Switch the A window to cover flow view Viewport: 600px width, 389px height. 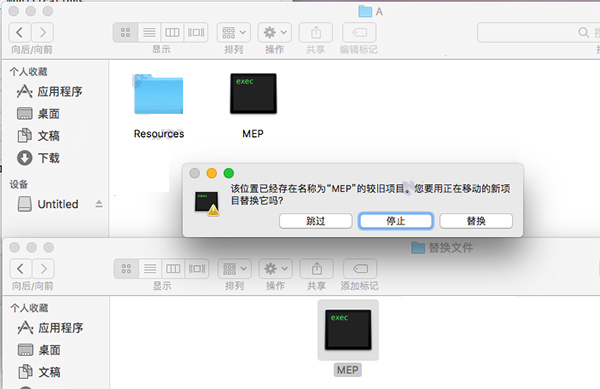coord(196,33)
